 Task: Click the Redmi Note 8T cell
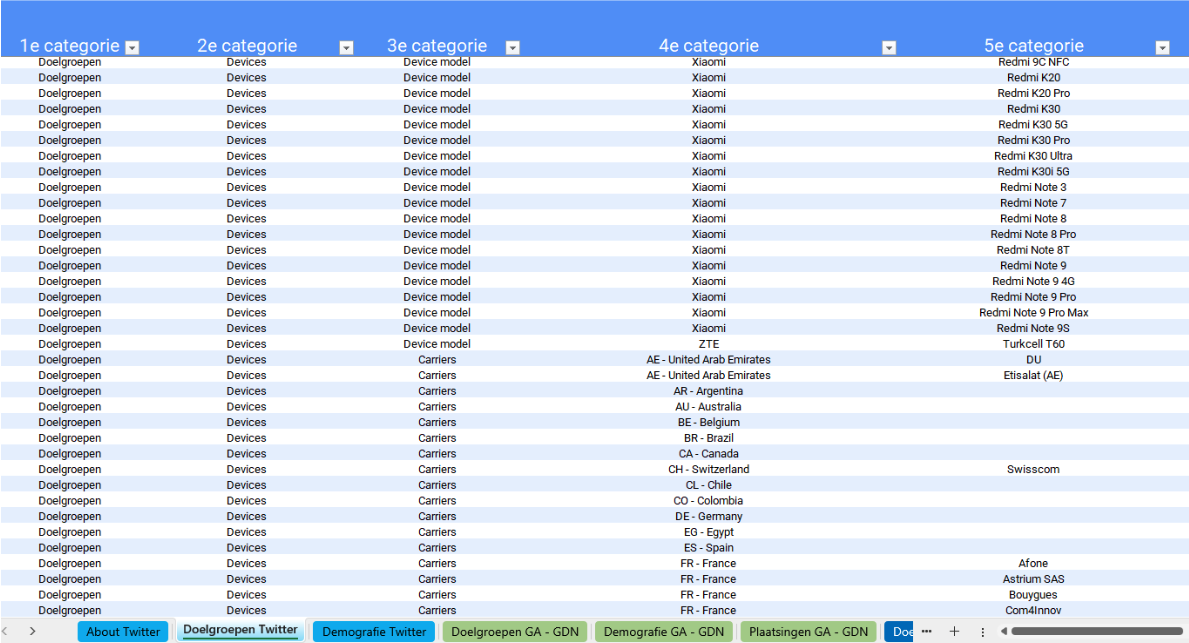[1034, 249]
